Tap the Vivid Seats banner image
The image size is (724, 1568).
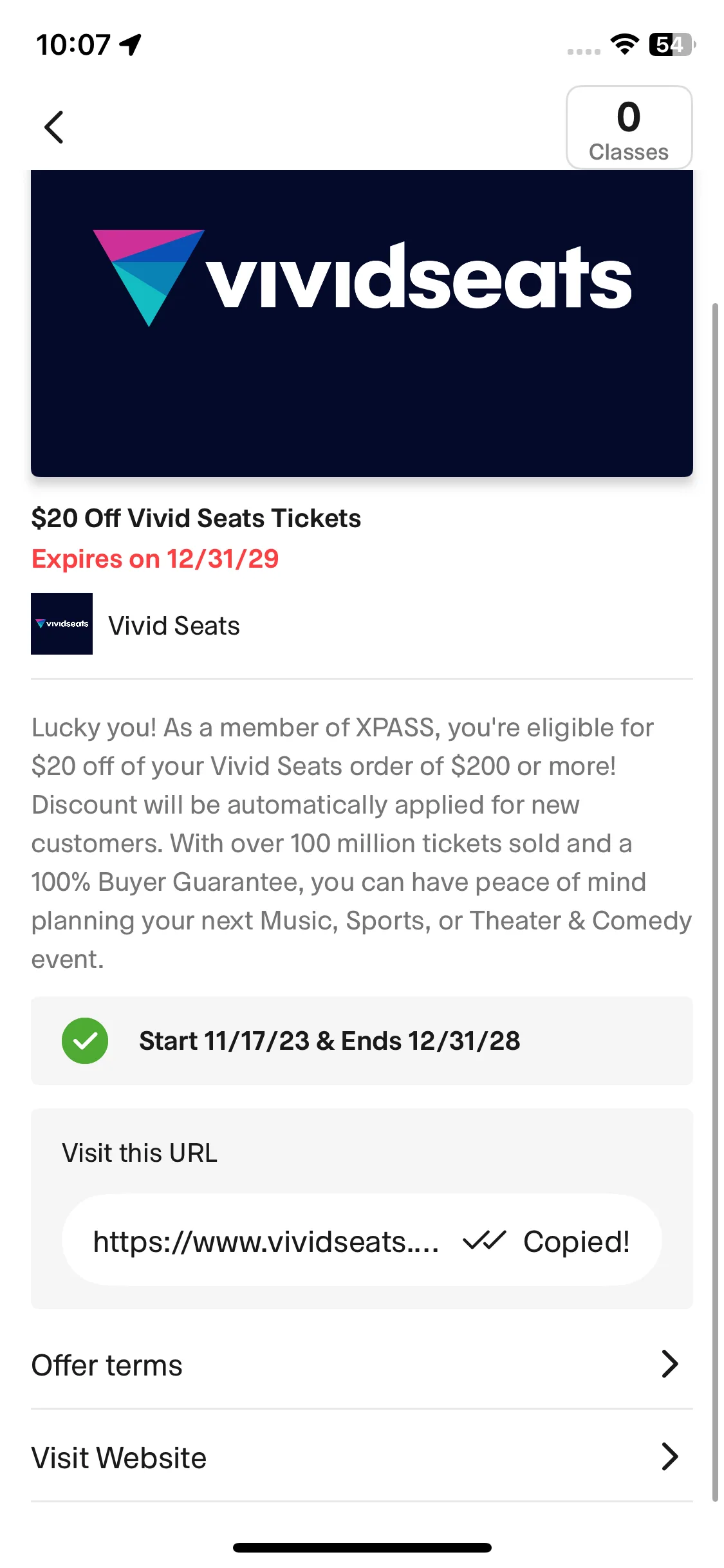click(x=362, y=323)
